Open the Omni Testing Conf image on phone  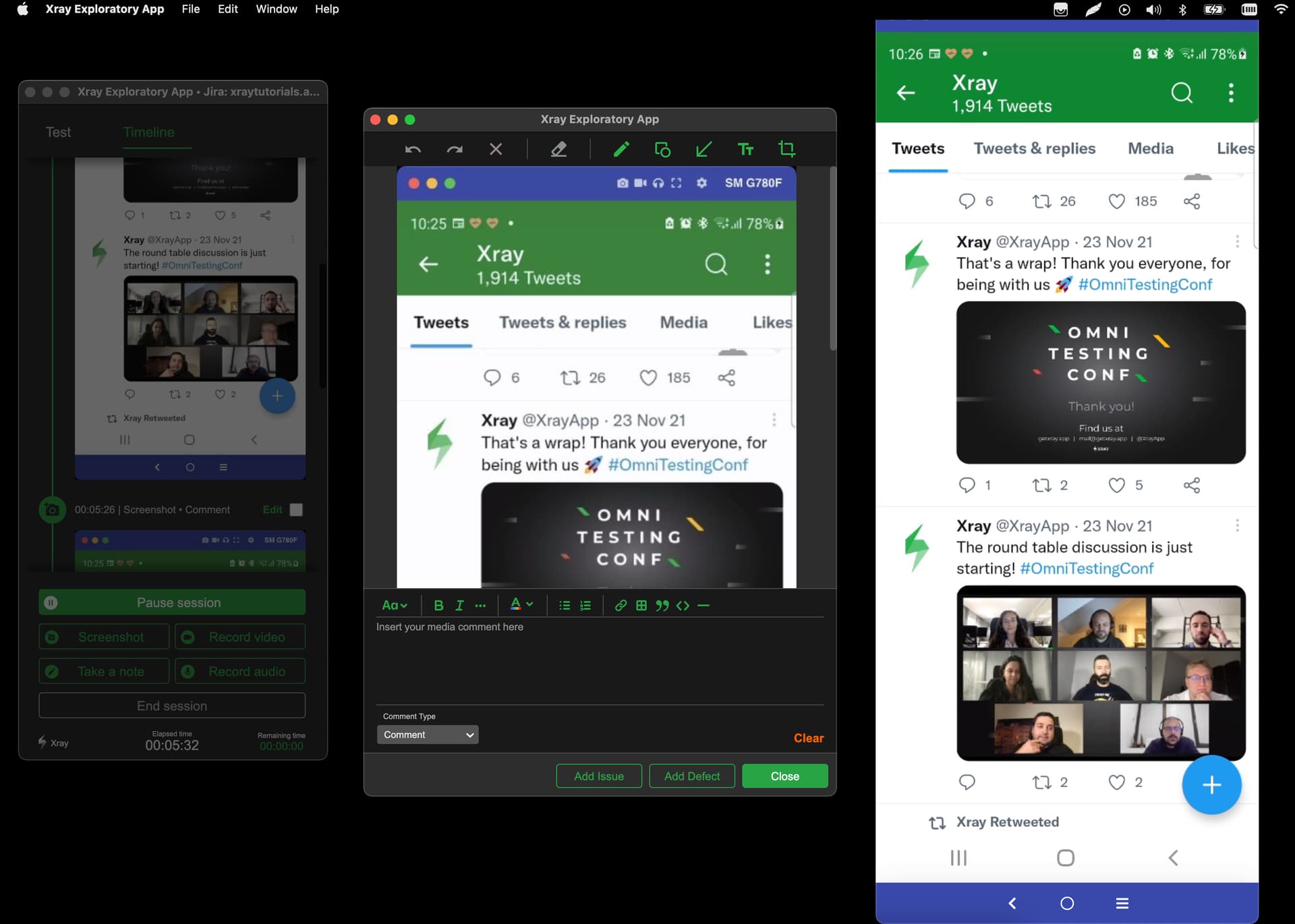tap(1101, 382)
